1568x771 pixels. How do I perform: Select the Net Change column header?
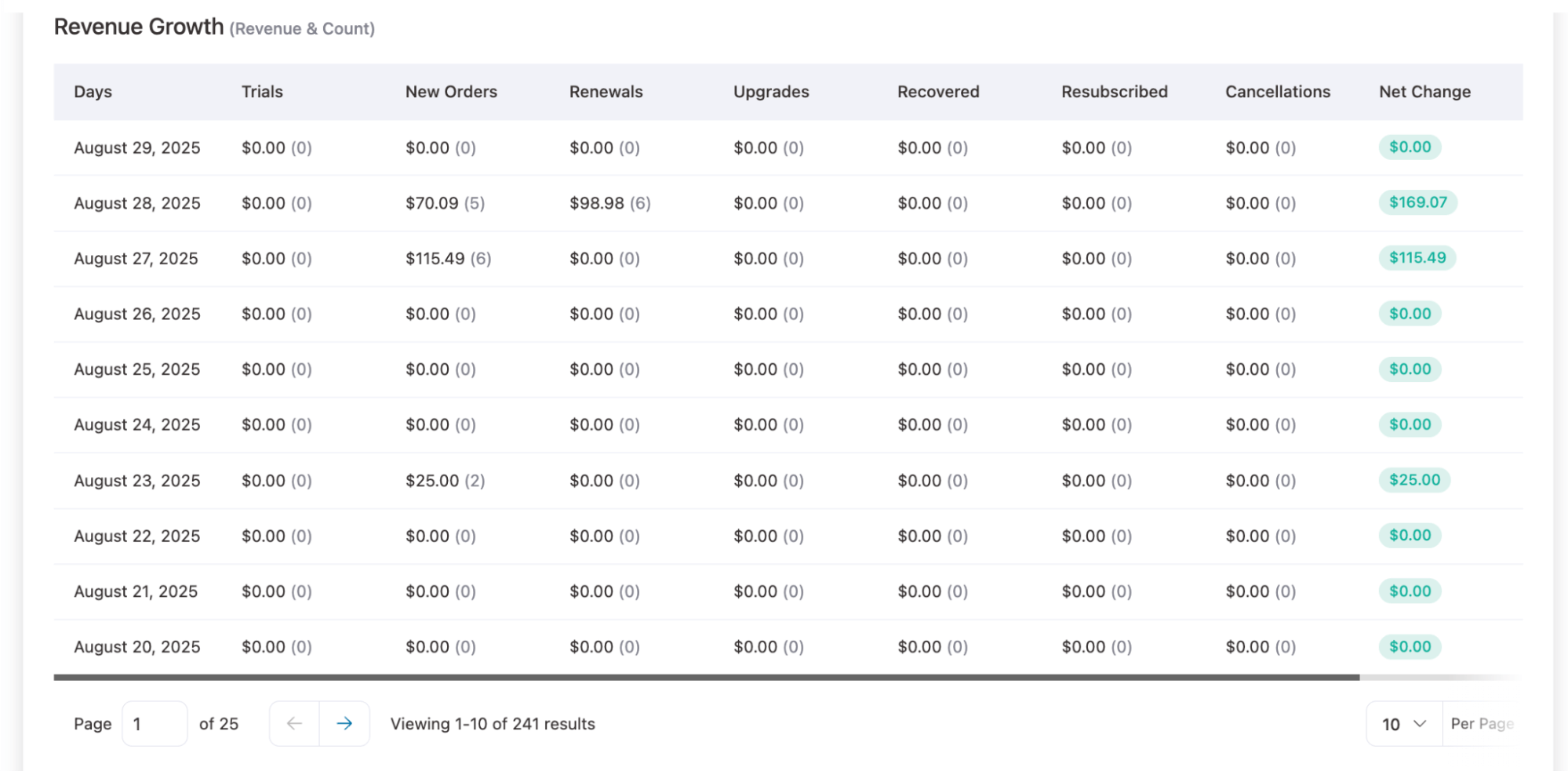tap(1424, 91)
